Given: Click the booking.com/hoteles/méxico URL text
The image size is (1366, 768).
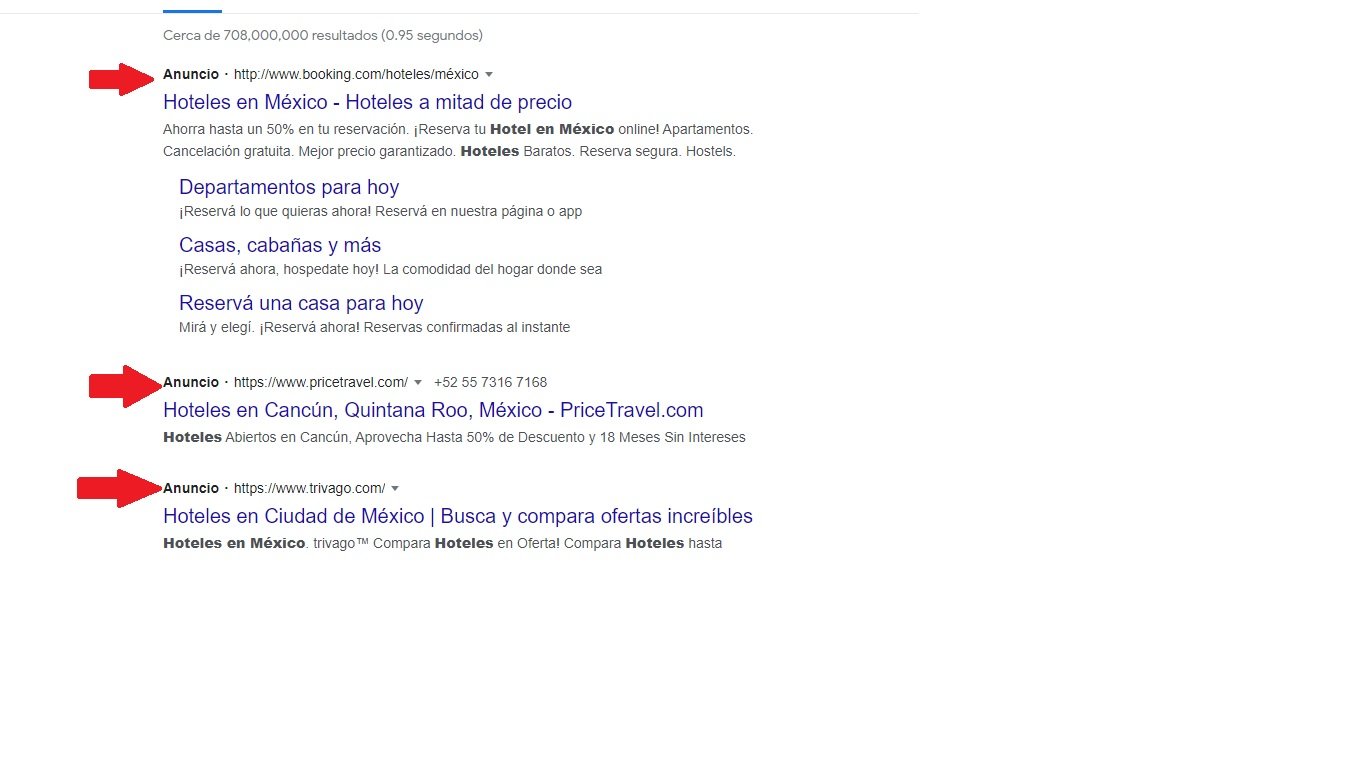Looking at the screenshot, I should point(355,75).
